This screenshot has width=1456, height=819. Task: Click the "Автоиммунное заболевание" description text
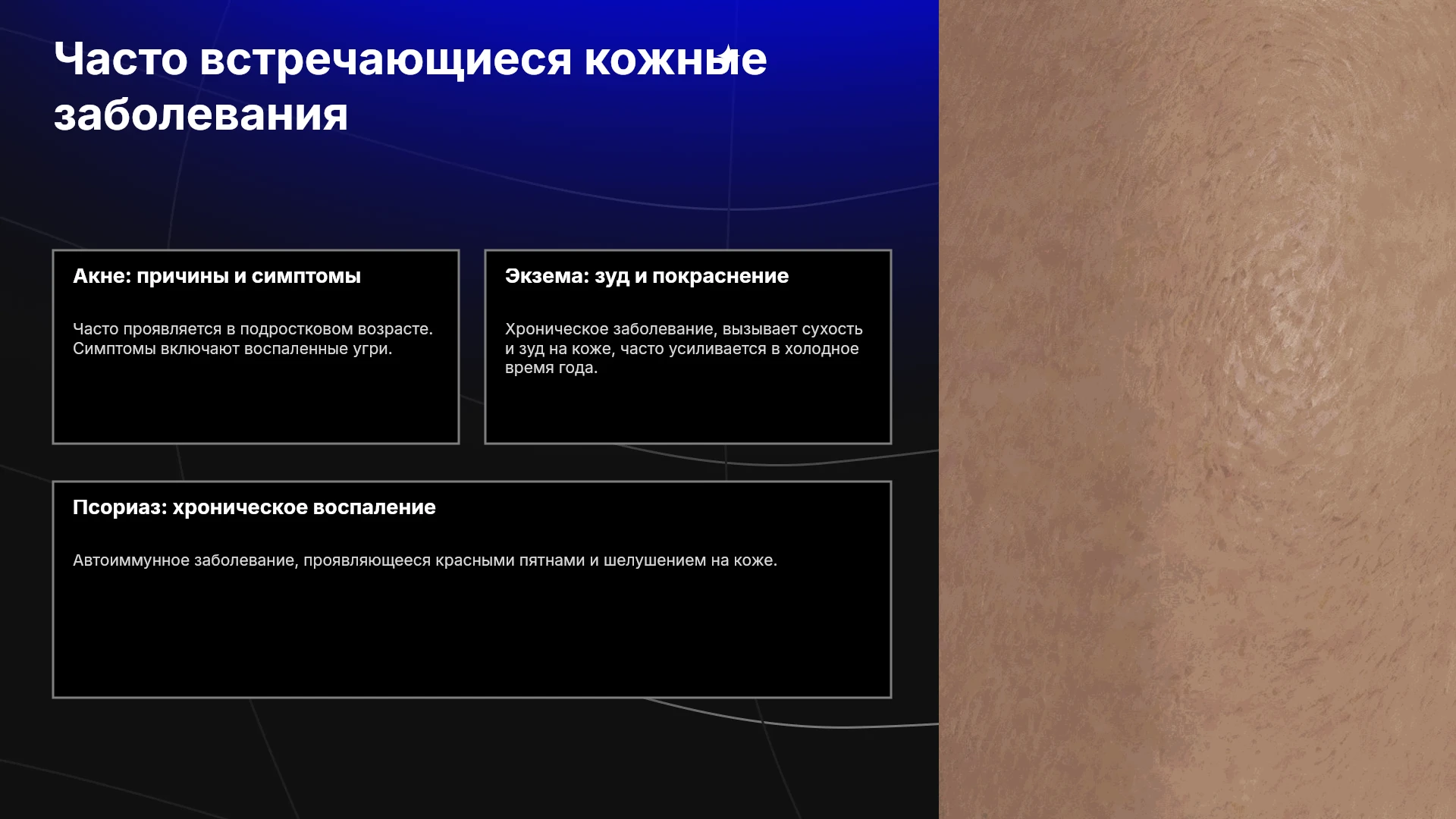[425, 560]
